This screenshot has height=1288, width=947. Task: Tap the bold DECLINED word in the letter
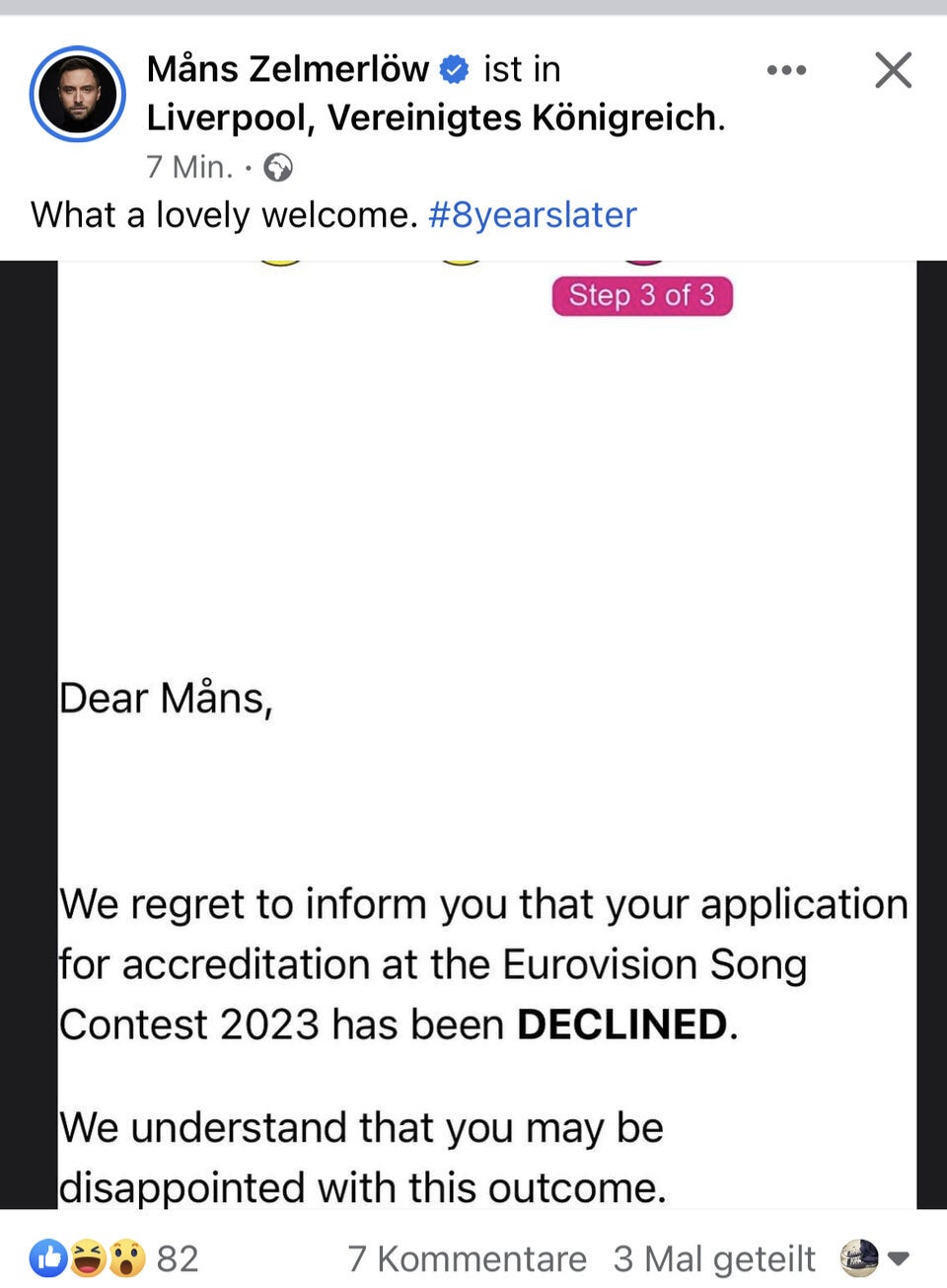[623, 1024]
